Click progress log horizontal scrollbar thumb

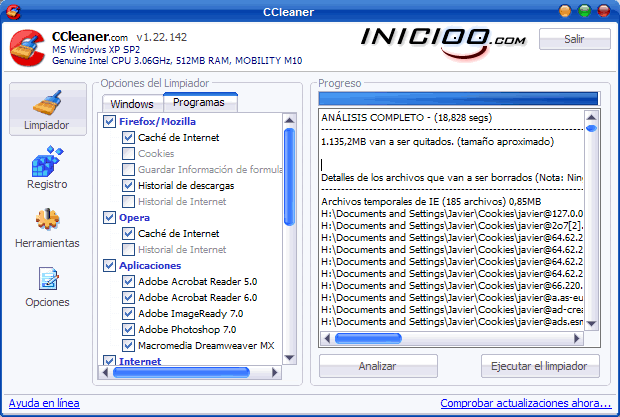coord(368,338)
